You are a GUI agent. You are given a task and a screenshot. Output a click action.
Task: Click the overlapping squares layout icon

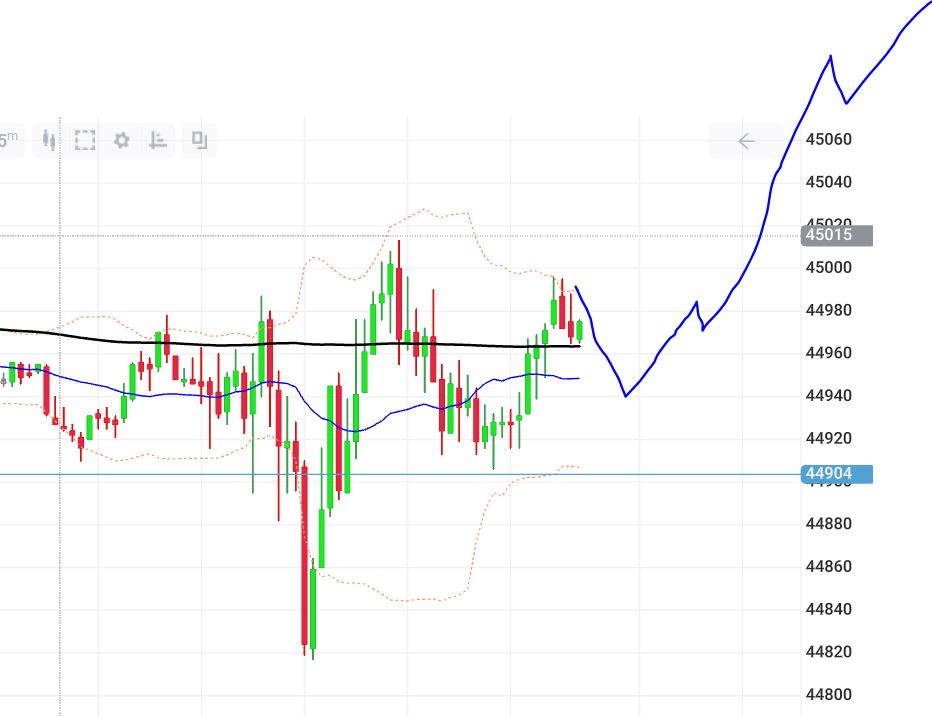click(x=200, y=141)
